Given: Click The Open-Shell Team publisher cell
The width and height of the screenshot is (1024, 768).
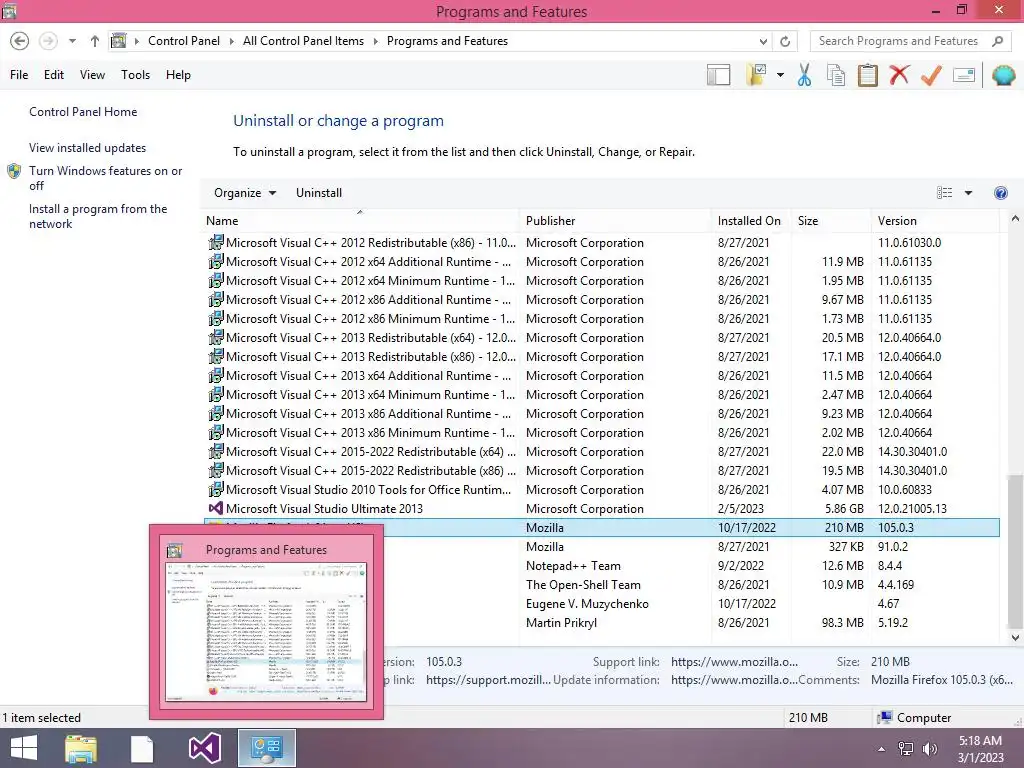Looking at the screenshot, I should pos(583,585).
